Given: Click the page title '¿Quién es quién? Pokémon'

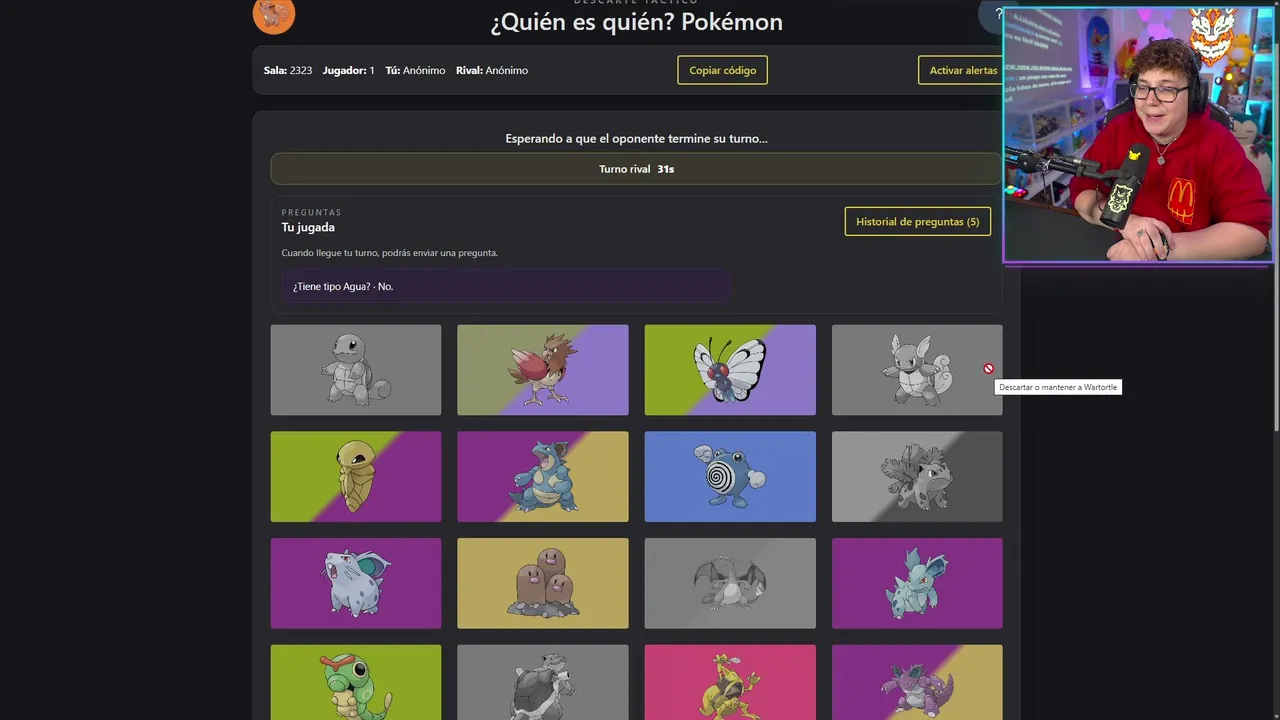Looking at the screenshot, I should tap(636, 22).
